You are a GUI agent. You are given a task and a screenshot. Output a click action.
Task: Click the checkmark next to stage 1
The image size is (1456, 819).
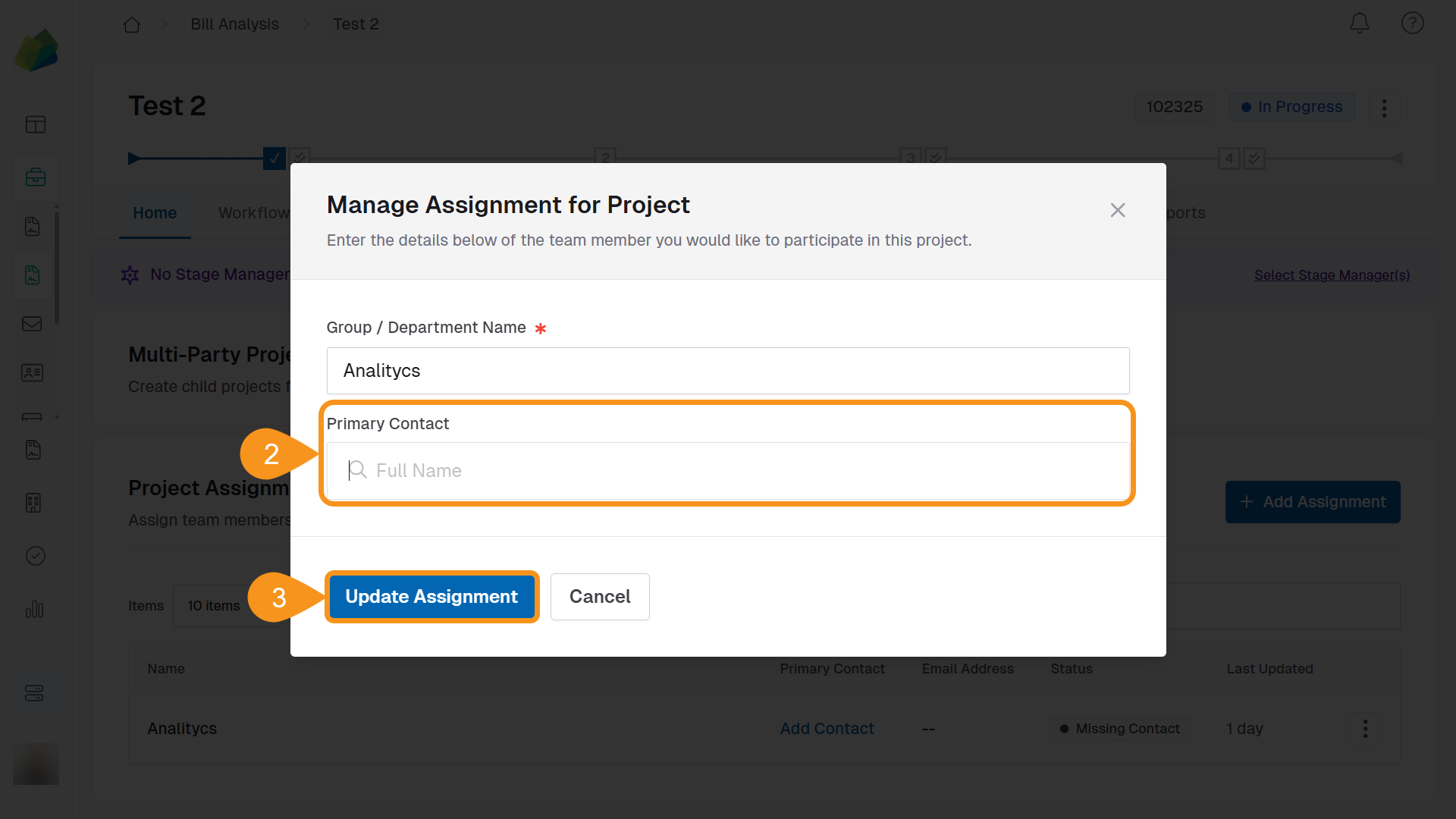299,156
